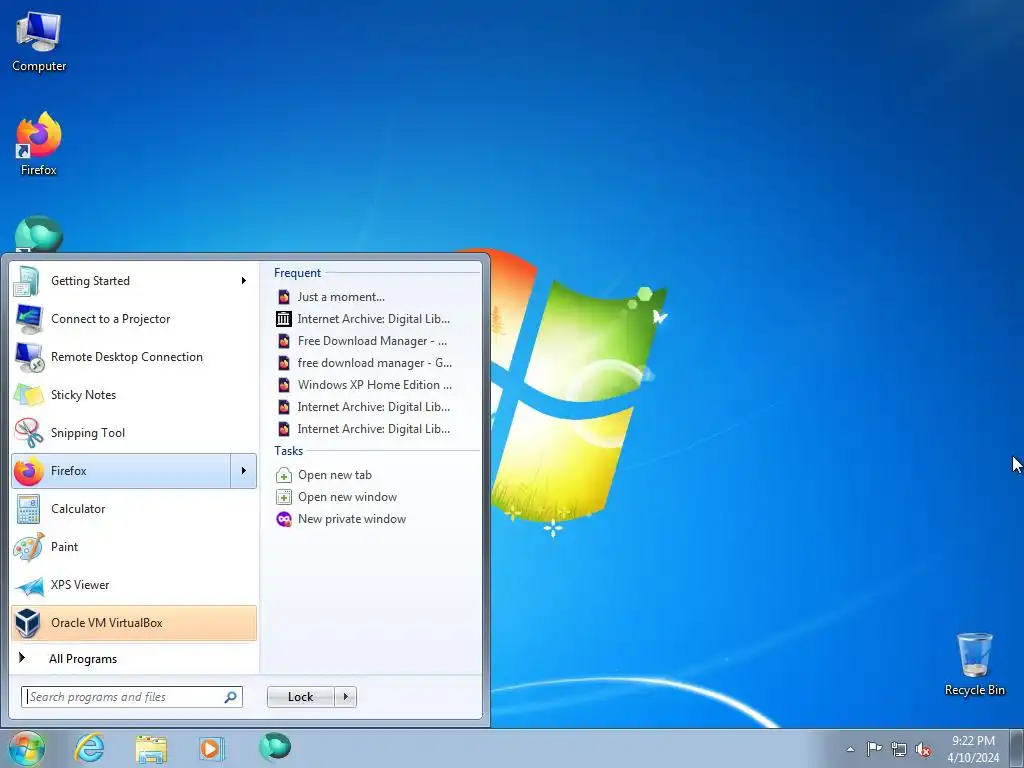Open Calculator from Start menu
The width and height of the screenshot is (1024, 768).
point(134,509)
